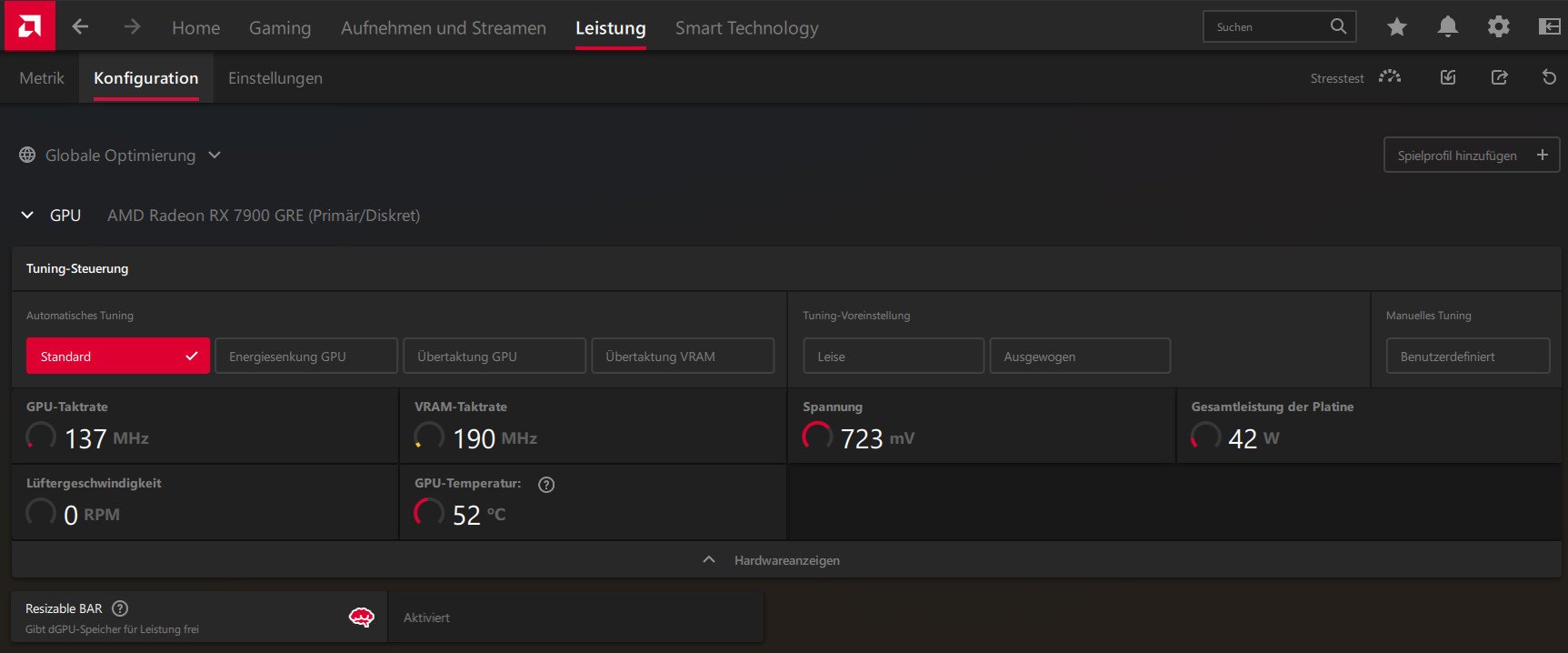Collapse the GPU section chevron
This screenshot has height=653, width=1568.
pos(27,216)
